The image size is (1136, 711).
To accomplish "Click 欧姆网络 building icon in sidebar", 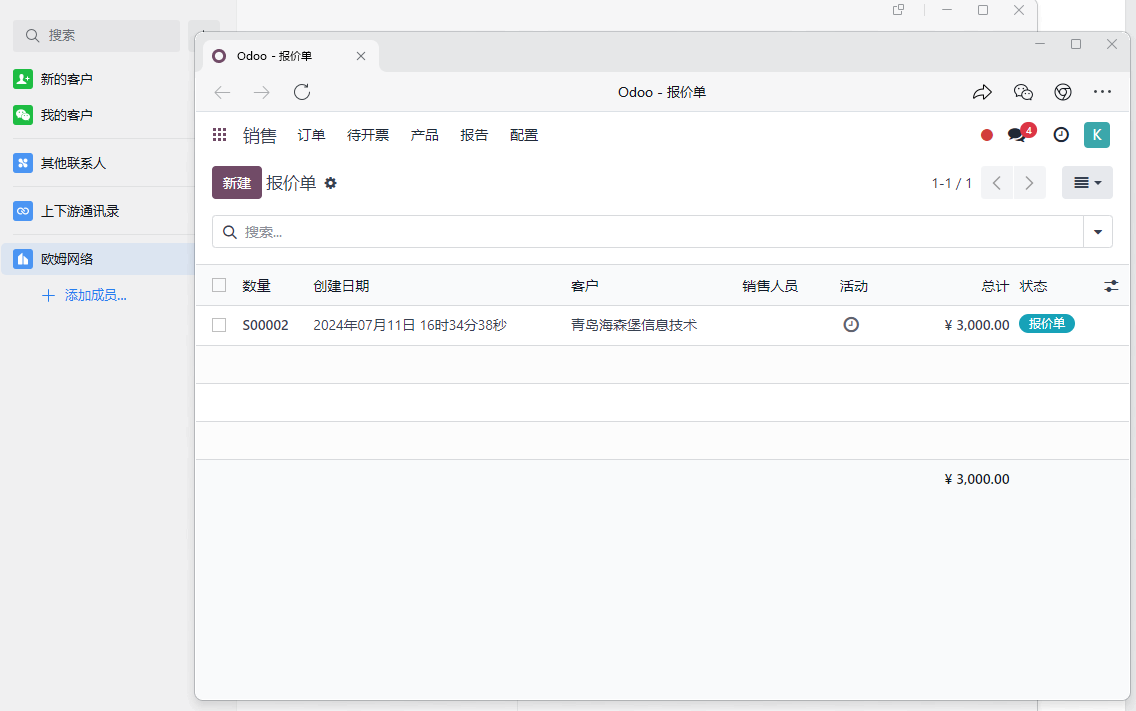I will pos(23,259).
